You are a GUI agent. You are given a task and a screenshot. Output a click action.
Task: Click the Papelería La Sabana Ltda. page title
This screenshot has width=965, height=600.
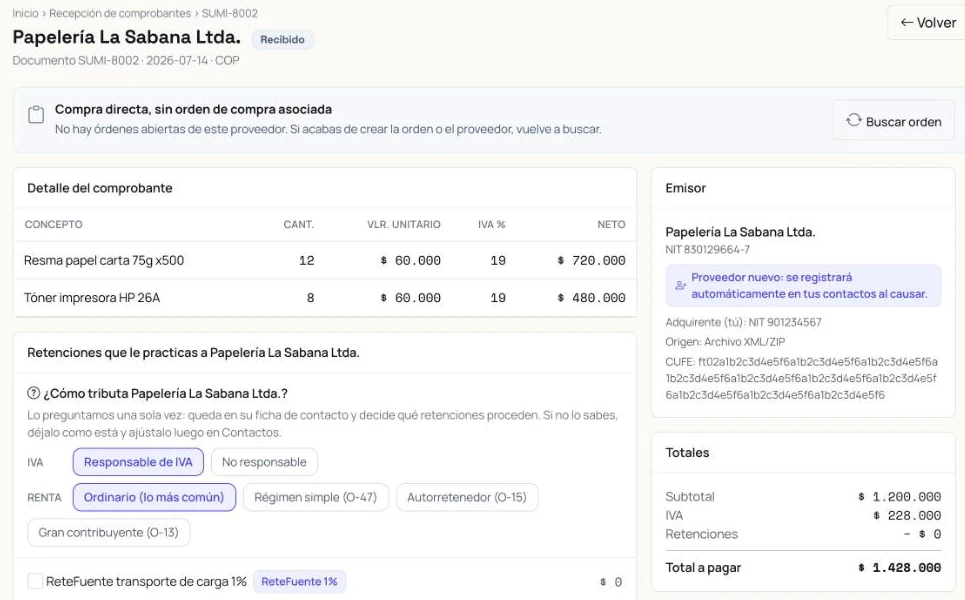pos(127,38)
